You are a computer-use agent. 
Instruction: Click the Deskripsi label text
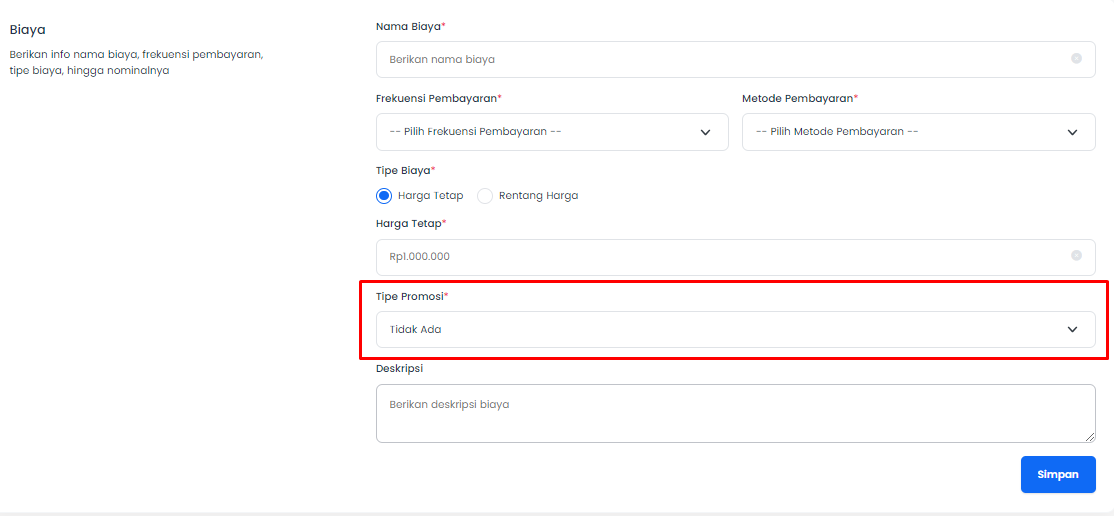tap(399, 368)
